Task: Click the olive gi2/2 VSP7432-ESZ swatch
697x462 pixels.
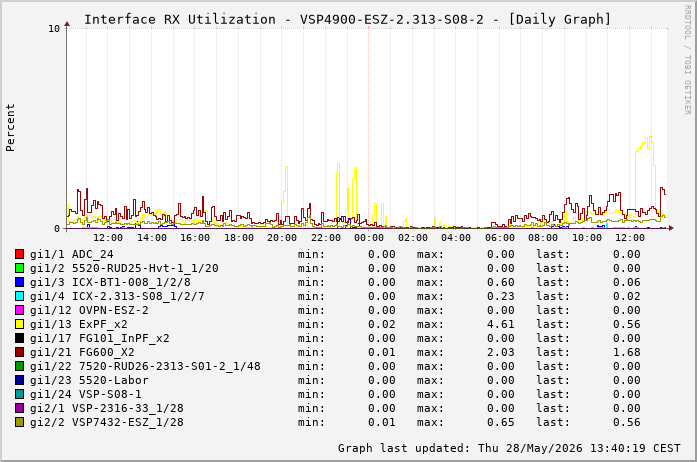Action: (x=19, y=422)
